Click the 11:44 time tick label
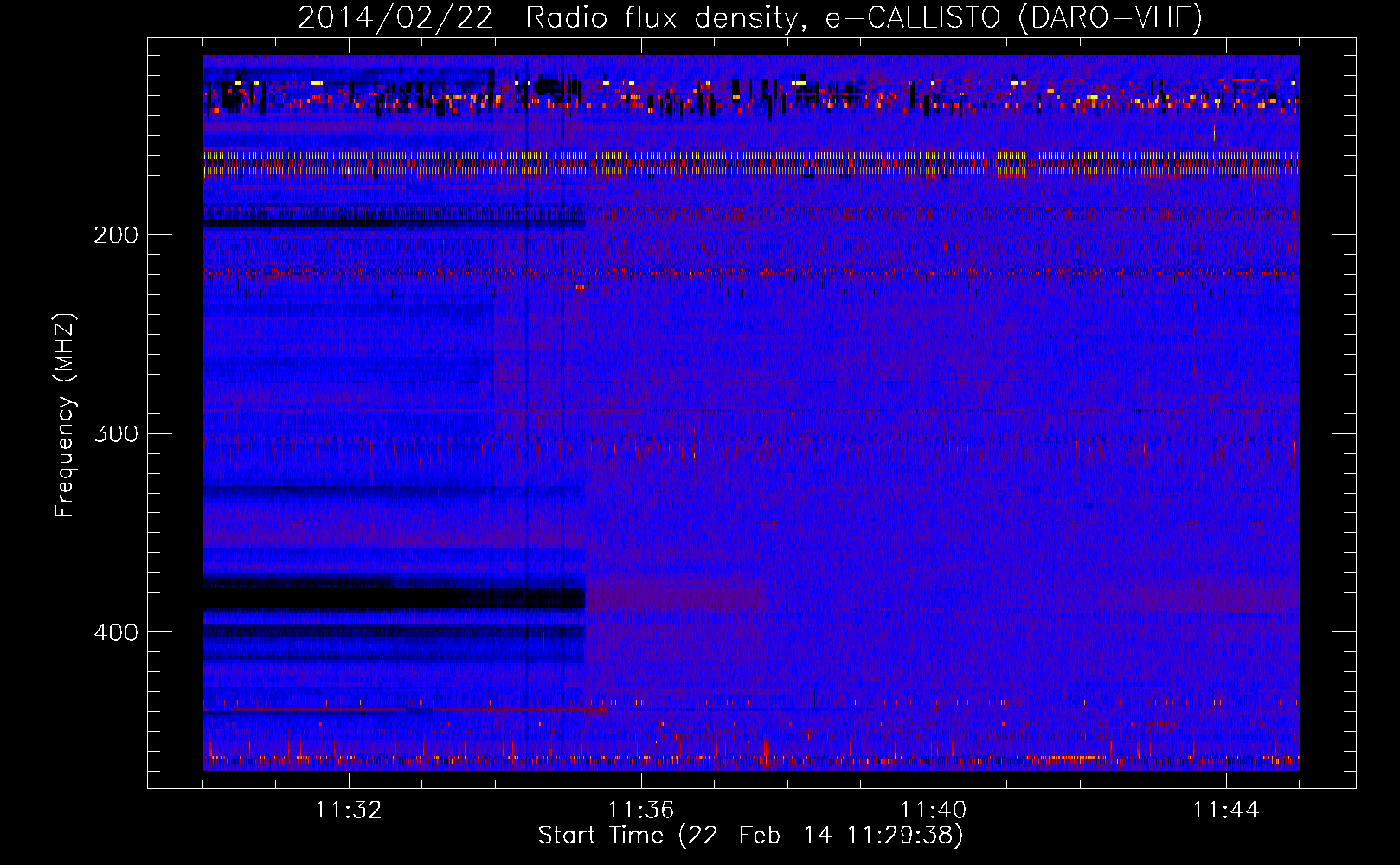The height and width of the screenshot is (865, 1400). pyautogui.click(x=1226, y=811)
